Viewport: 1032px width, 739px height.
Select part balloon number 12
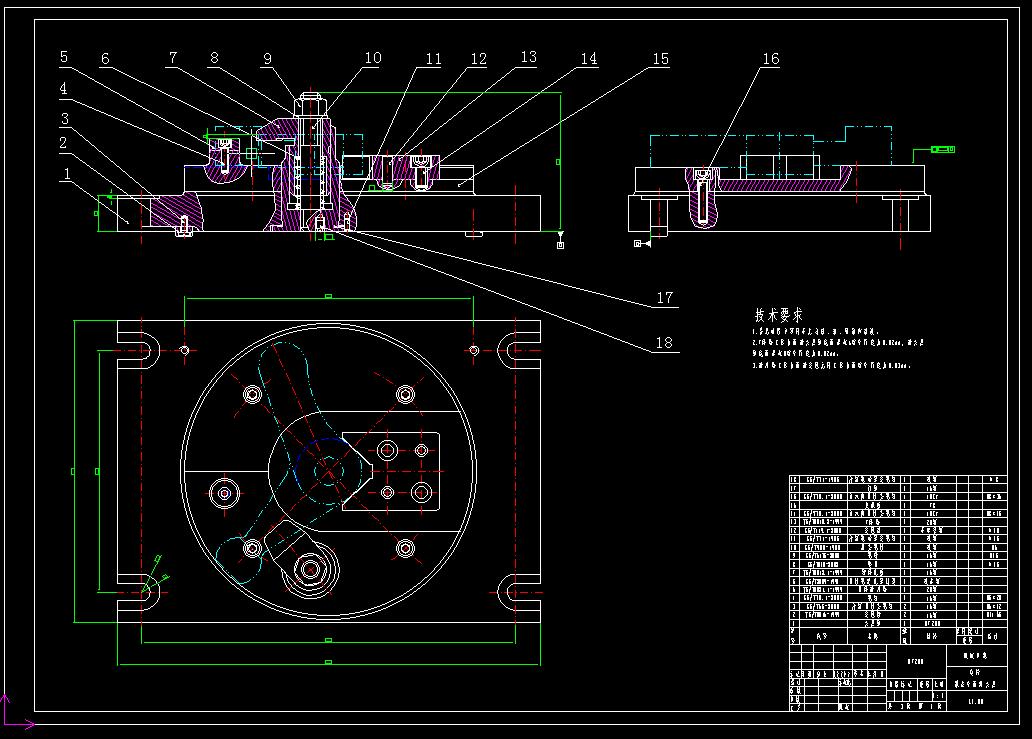(478, 59)
